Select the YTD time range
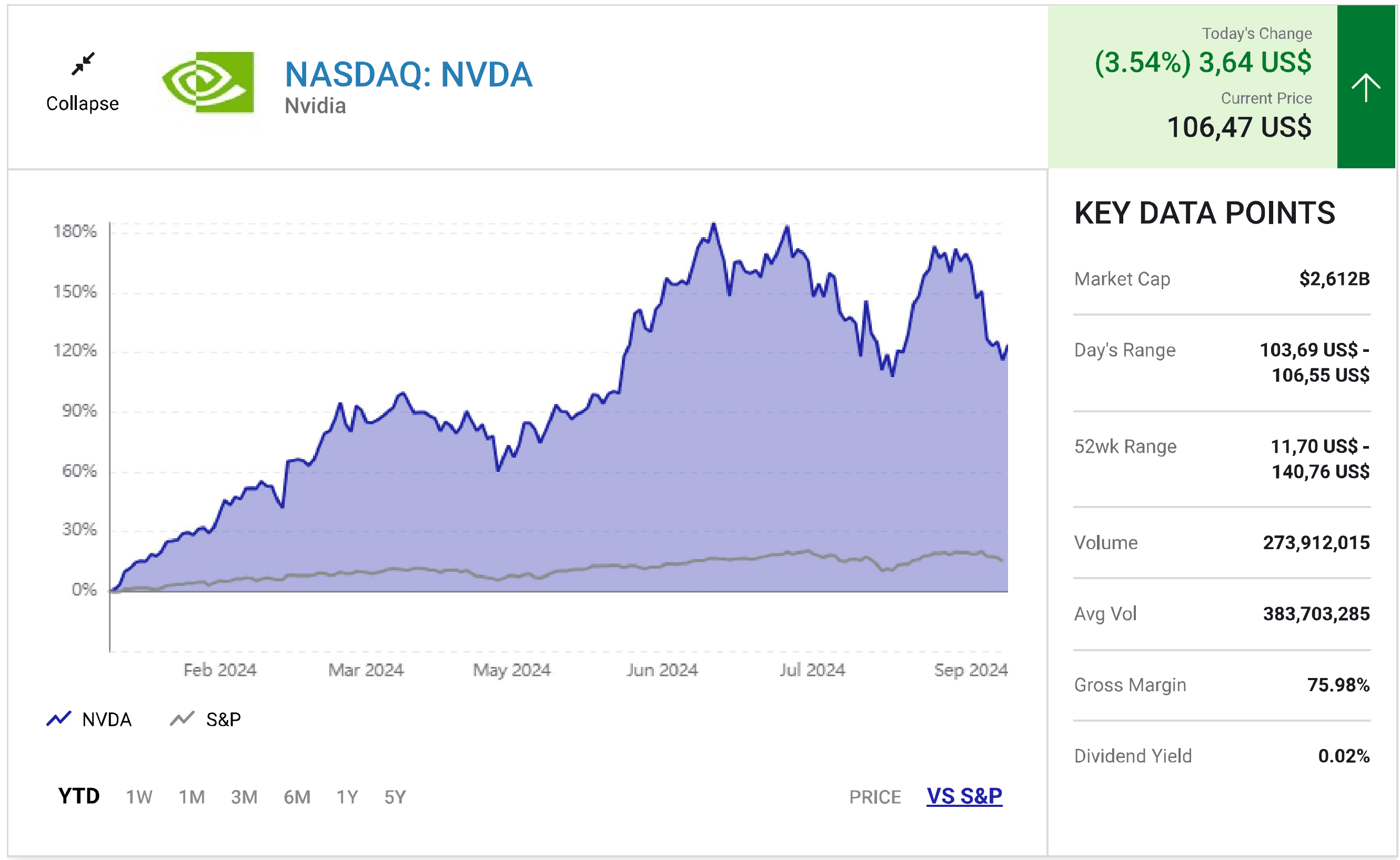 78,796
